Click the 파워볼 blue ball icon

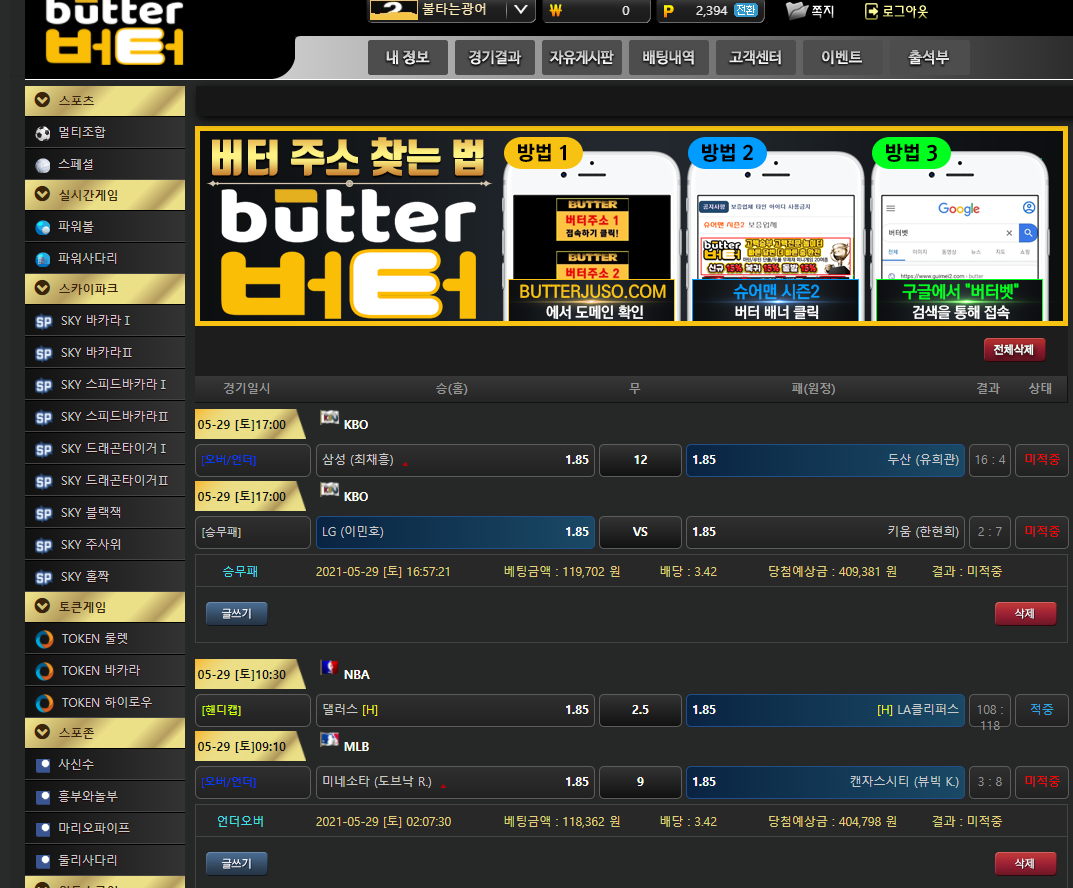click(42, 227)
